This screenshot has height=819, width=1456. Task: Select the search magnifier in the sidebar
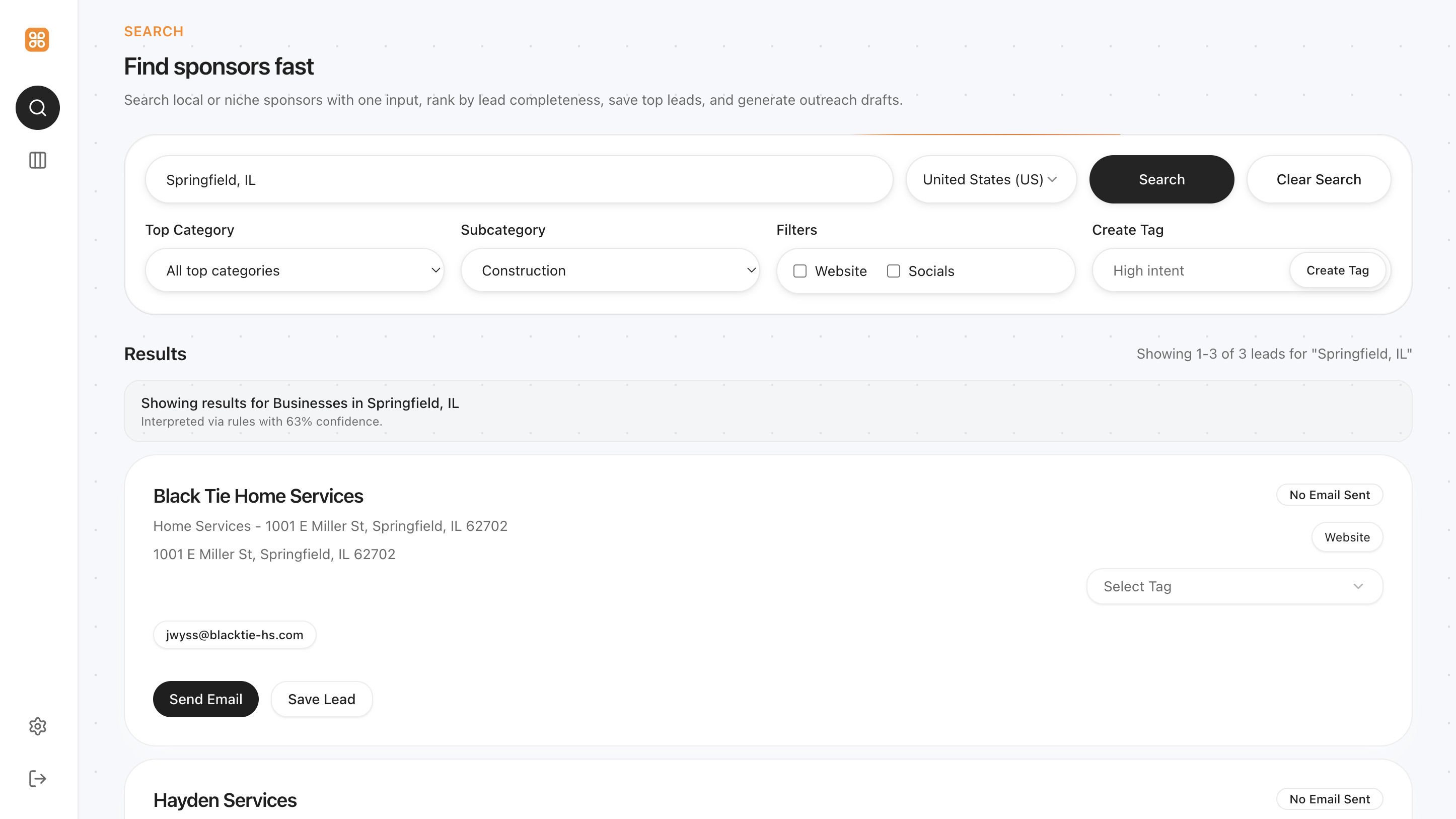tap(37, 107)
